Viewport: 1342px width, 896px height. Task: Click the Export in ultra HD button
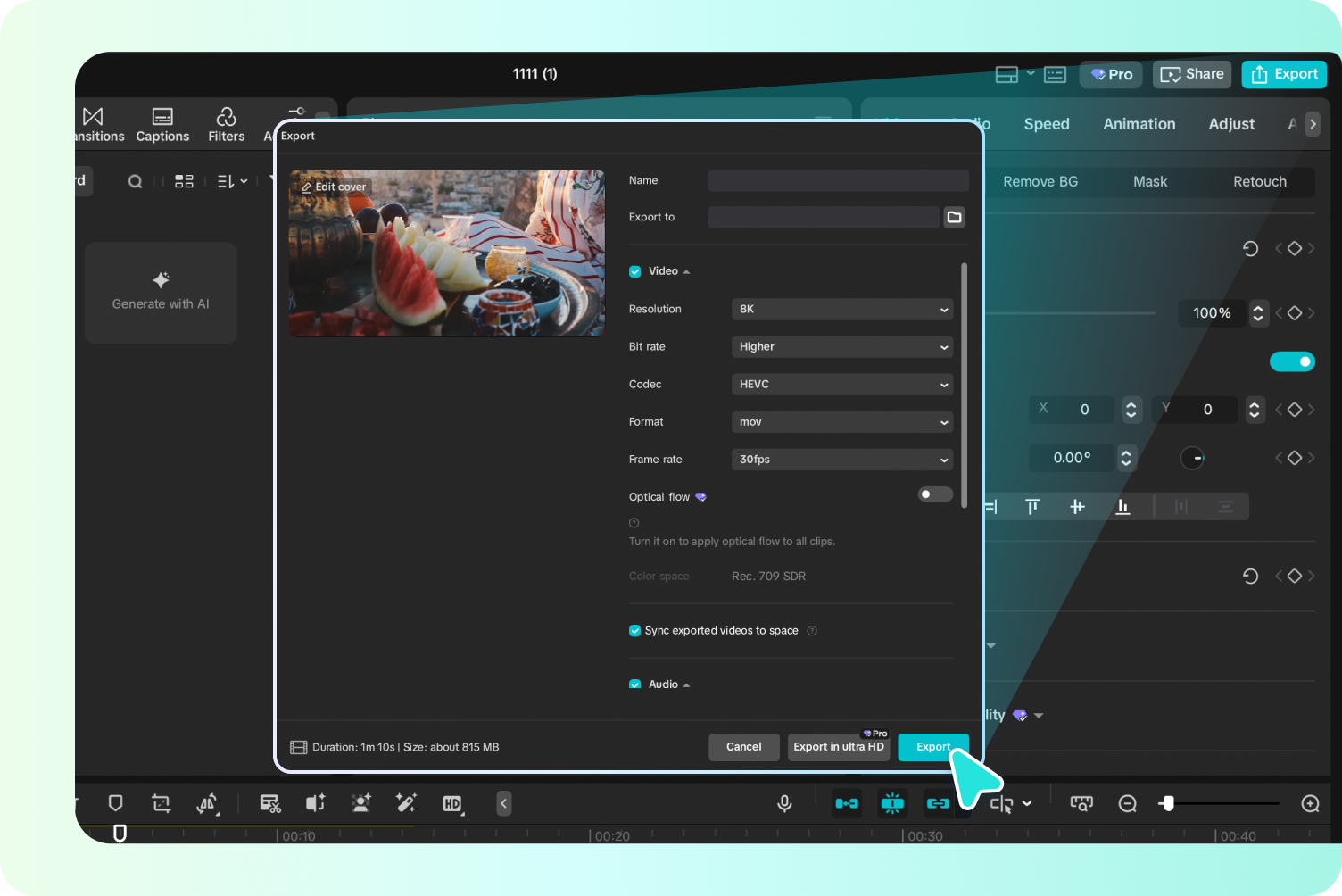click(x=838, y=747)
